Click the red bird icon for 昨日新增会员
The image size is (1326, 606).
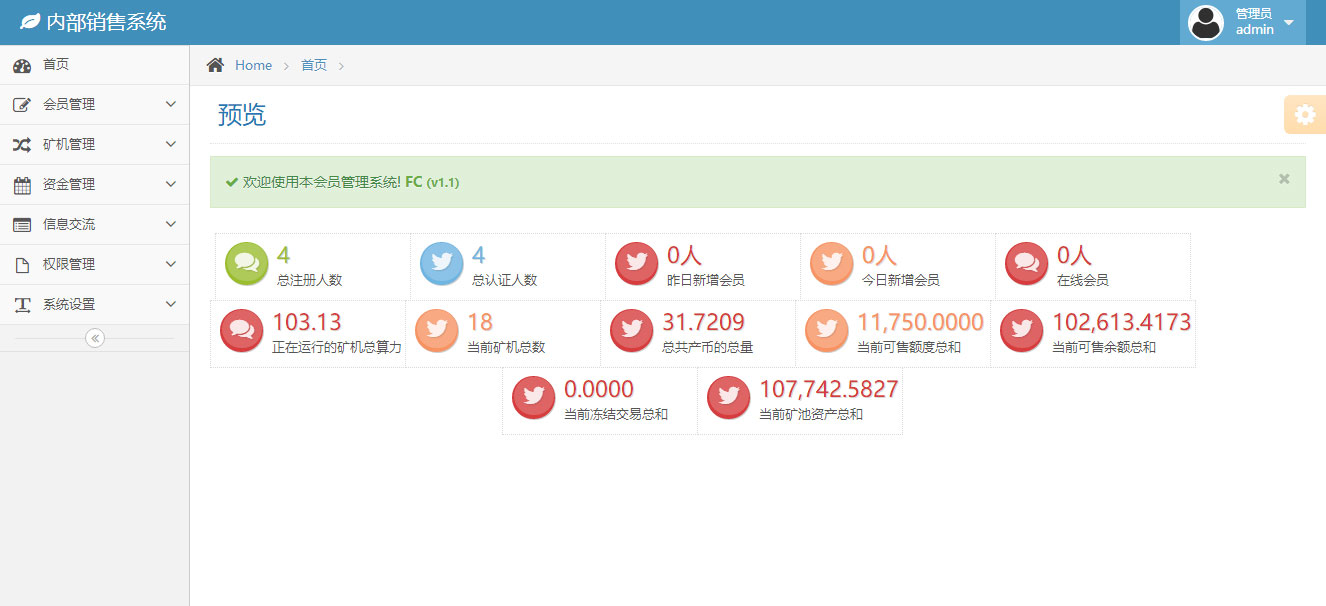[x=637, y=264]
